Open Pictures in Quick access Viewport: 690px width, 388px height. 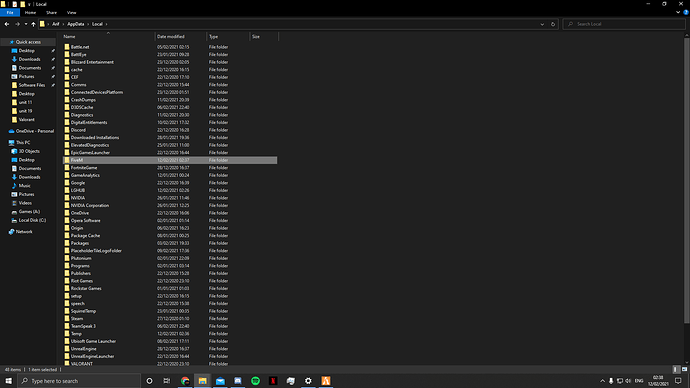coord(26,77)
